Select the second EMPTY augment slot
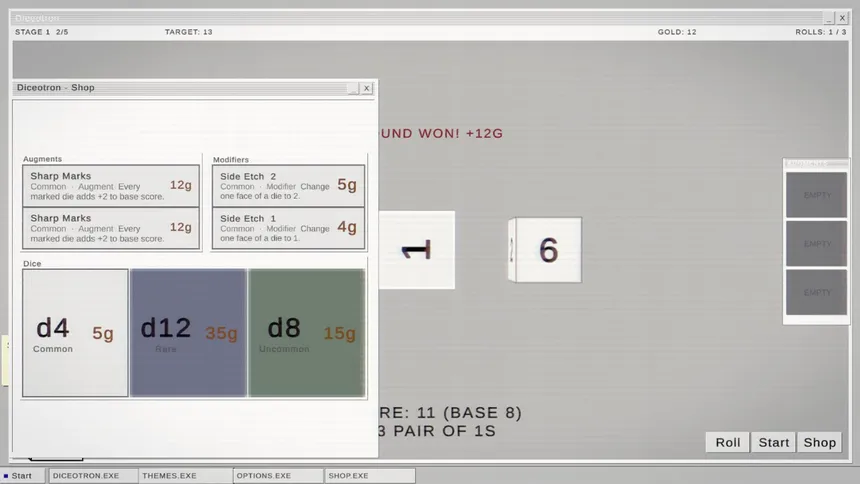This screenshot has width=860, height=484. (x=817, y=244)
